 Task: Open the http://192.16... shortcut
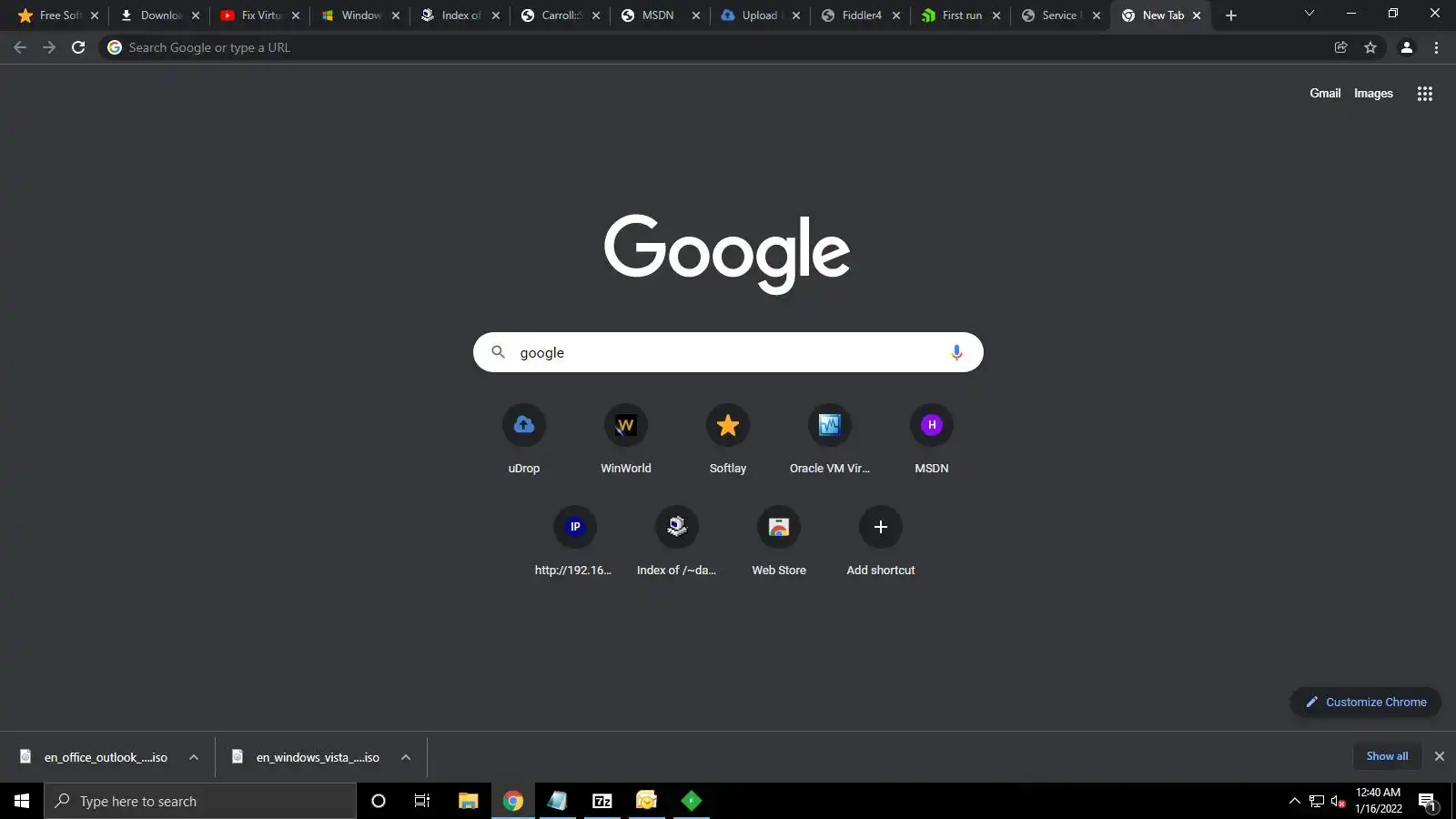click(x=575, y=541)
